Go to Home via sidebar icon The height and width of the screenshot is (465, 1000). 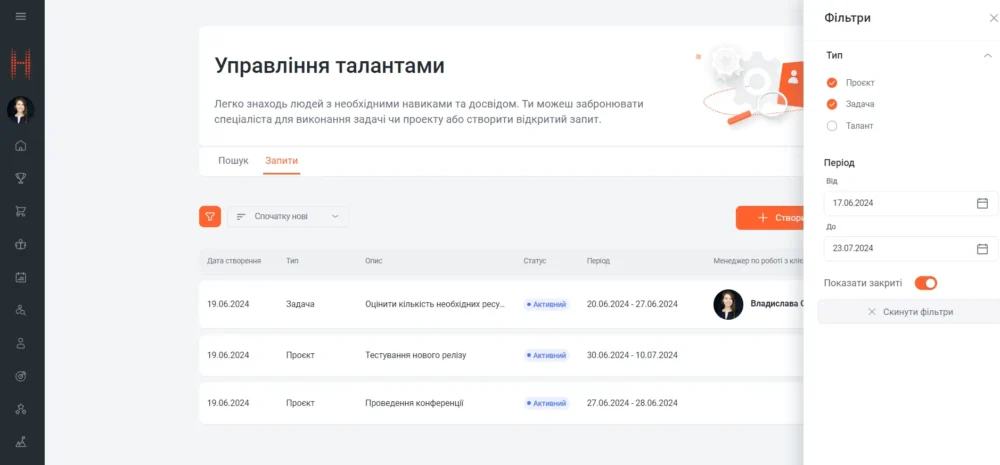[21, 146]
